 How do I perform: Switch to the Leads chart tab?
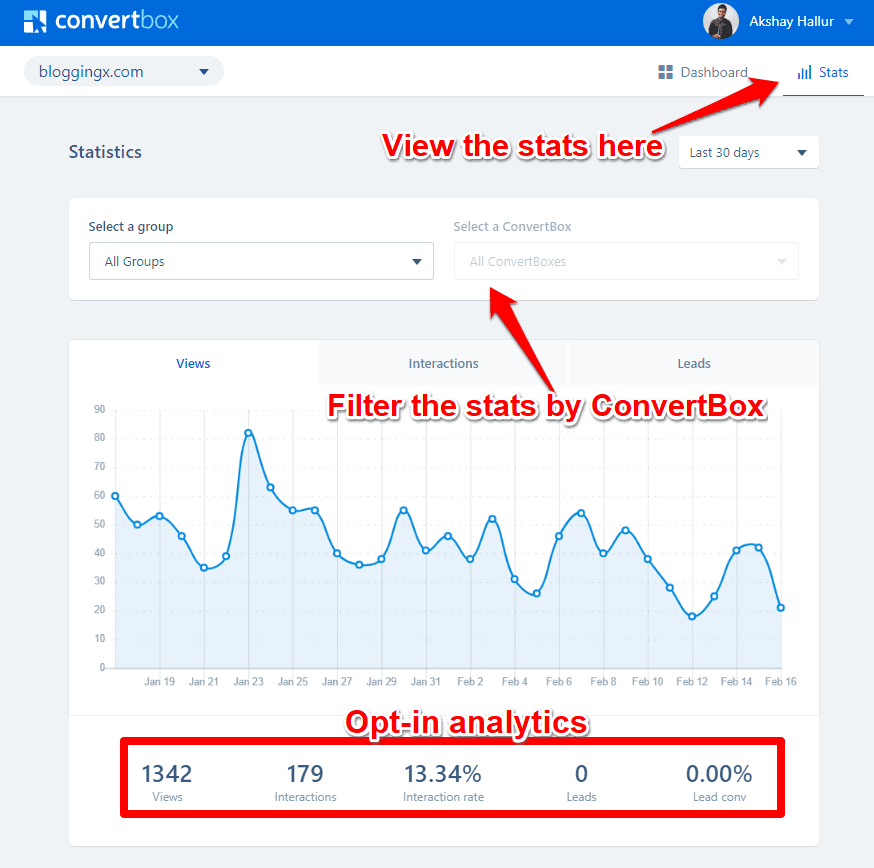click(693, 363)
